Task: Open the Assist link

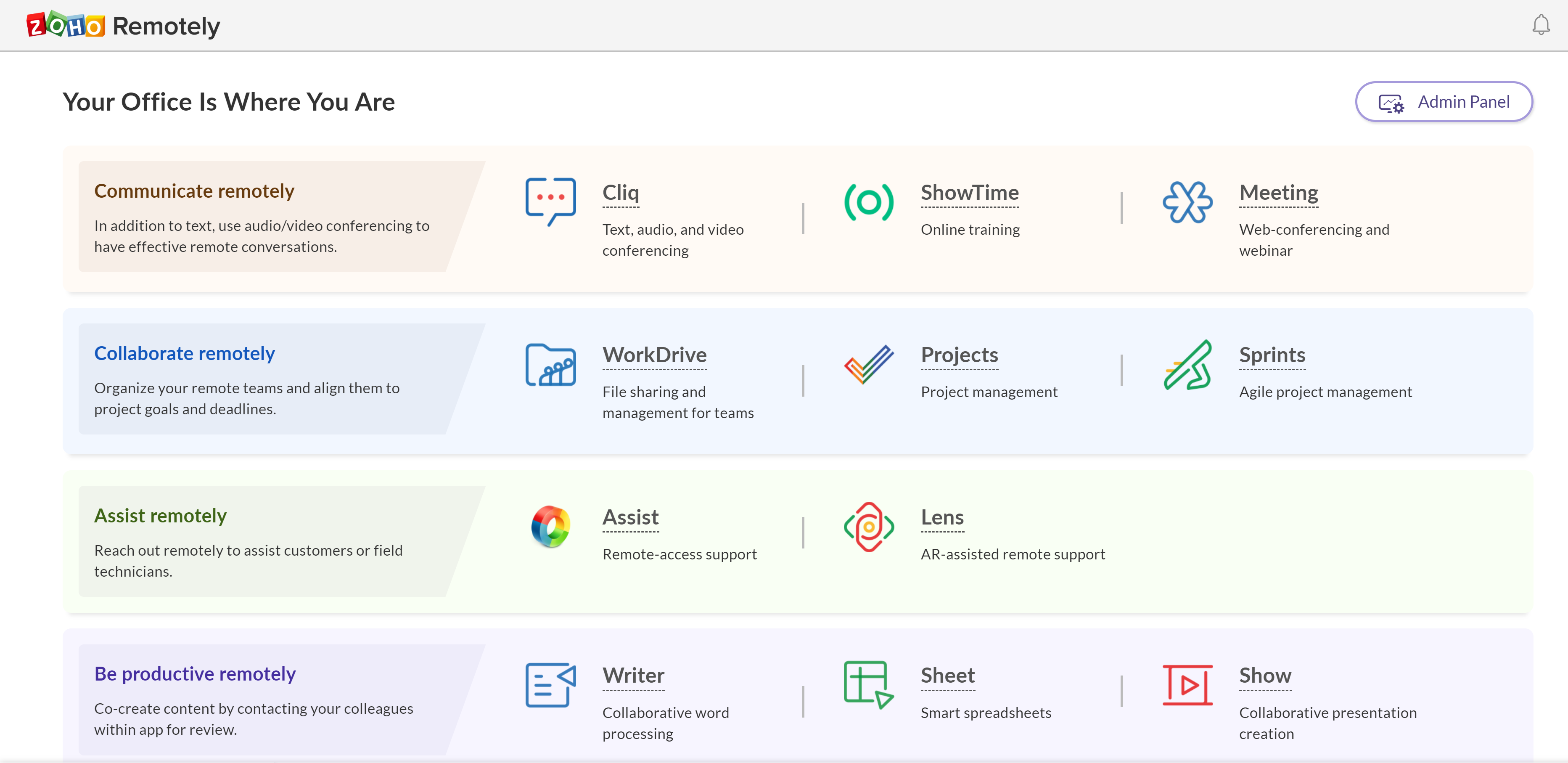Action: tap(630, 518)
